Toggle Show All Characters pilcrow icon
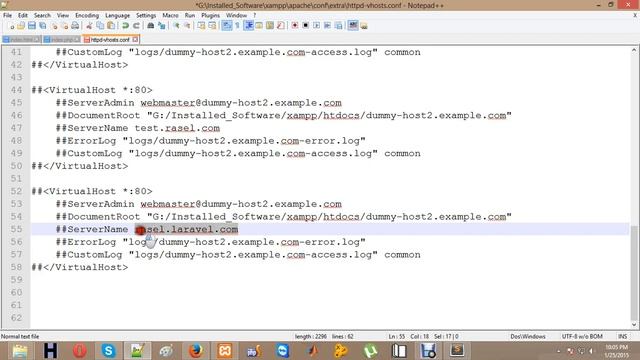Screen dimensions: 640x360 pyautogui.click(x=237, y=26)
